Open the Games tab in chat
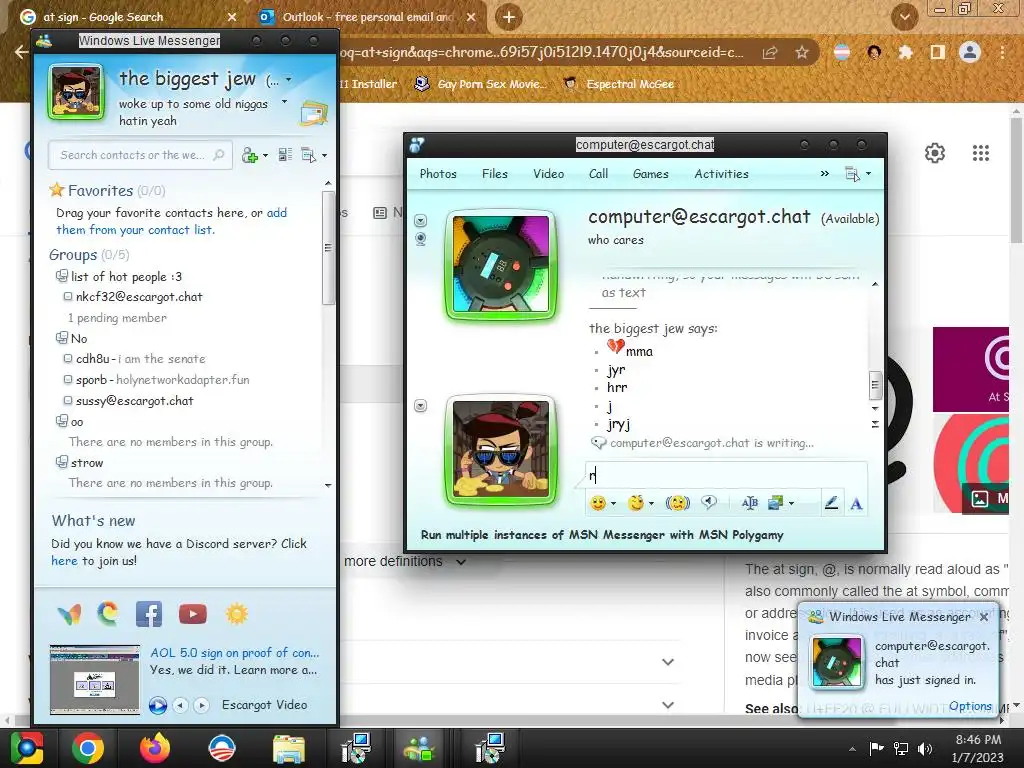 point(650,174)
